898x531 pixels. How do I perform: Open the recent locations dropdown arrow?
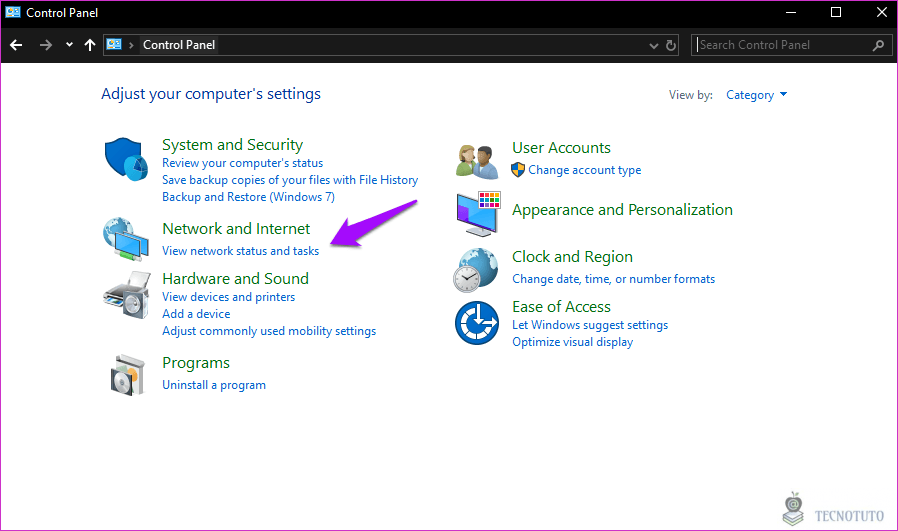click(69, 45)
